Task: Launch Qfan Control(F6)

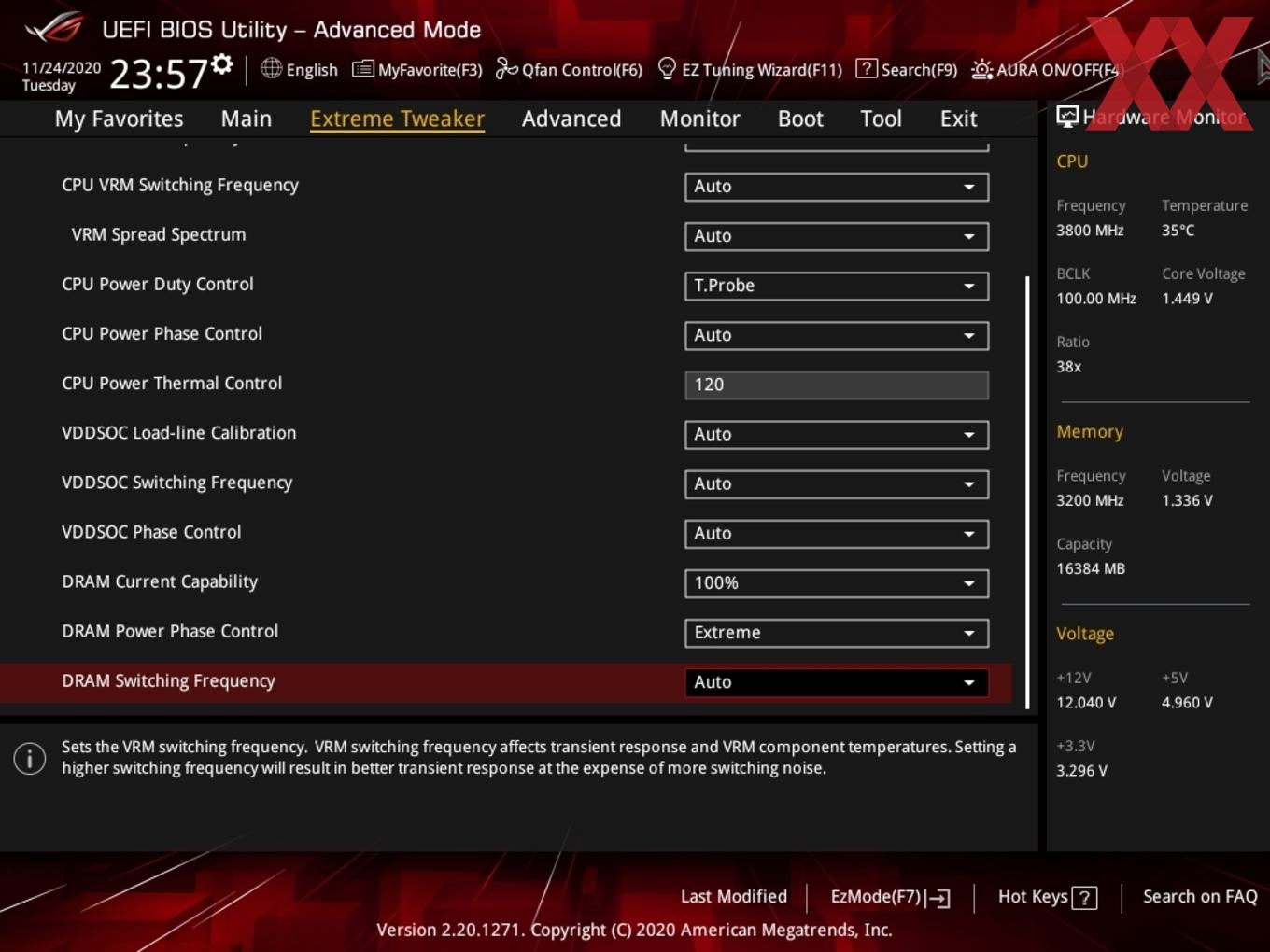Action: tap(582, 70)
